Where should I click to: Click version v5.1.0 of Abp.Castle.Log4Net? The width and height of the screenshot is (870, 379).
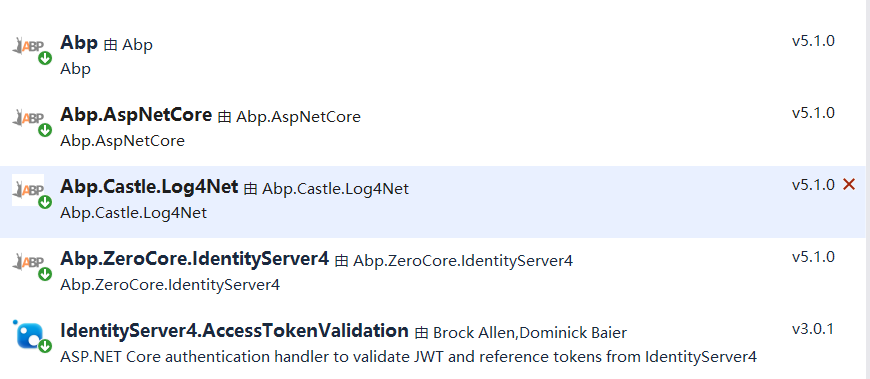(813, 185)
